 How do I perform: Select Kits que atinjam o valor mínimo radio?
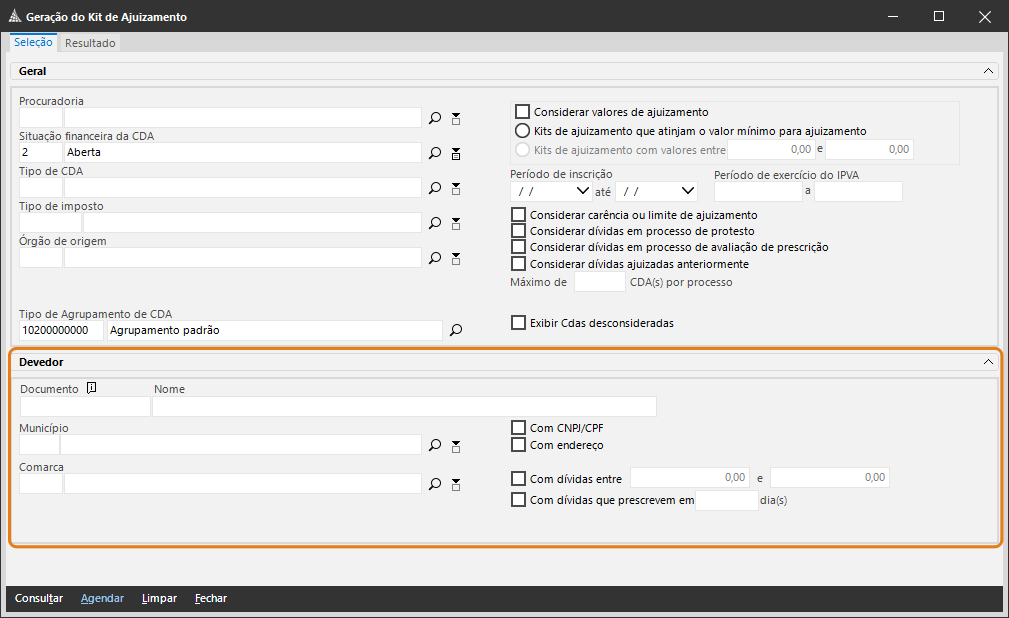coord(522,131)
